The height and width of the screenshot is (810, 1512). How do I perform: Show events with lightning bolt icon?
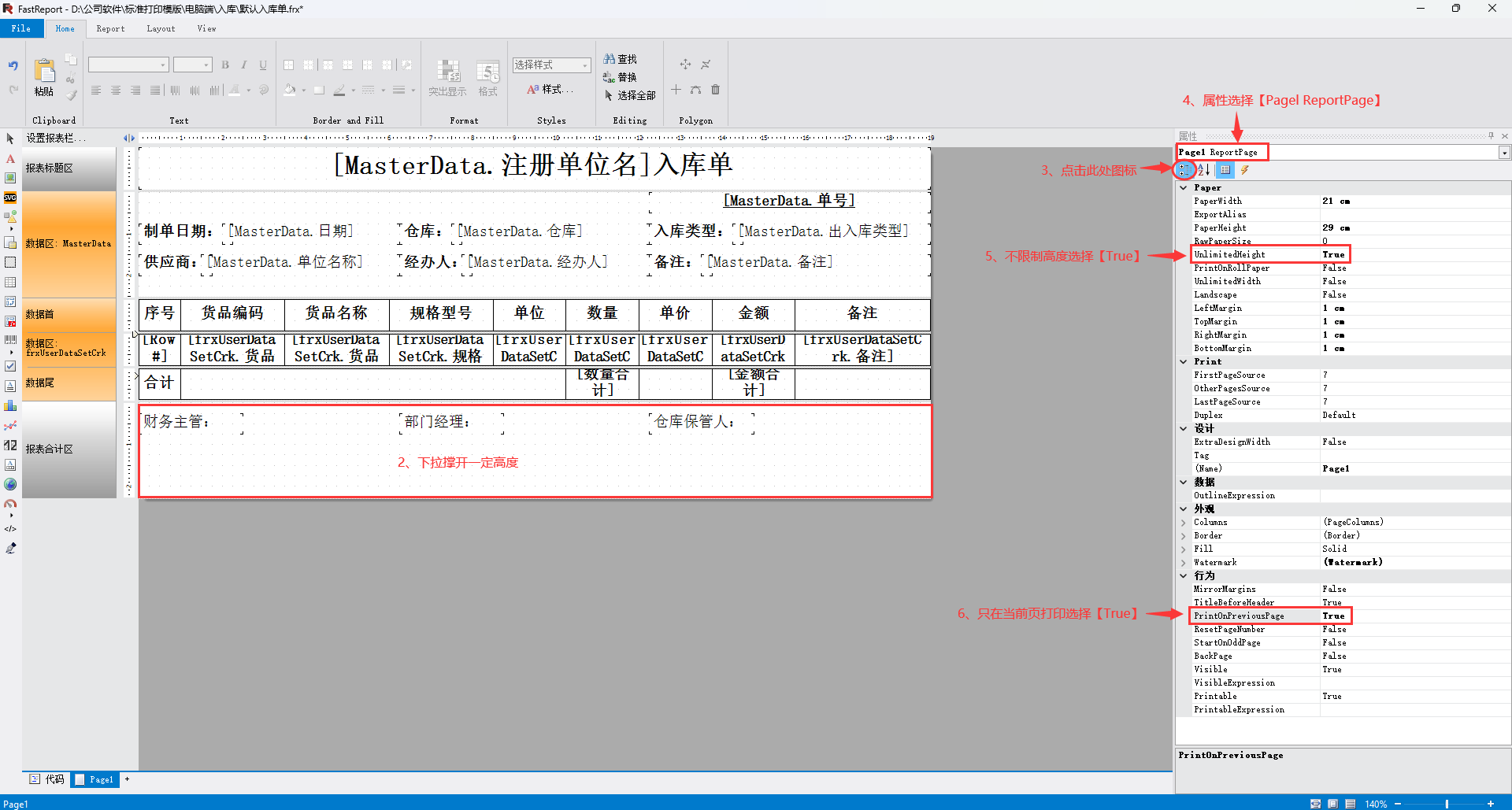click(1245, 170)
